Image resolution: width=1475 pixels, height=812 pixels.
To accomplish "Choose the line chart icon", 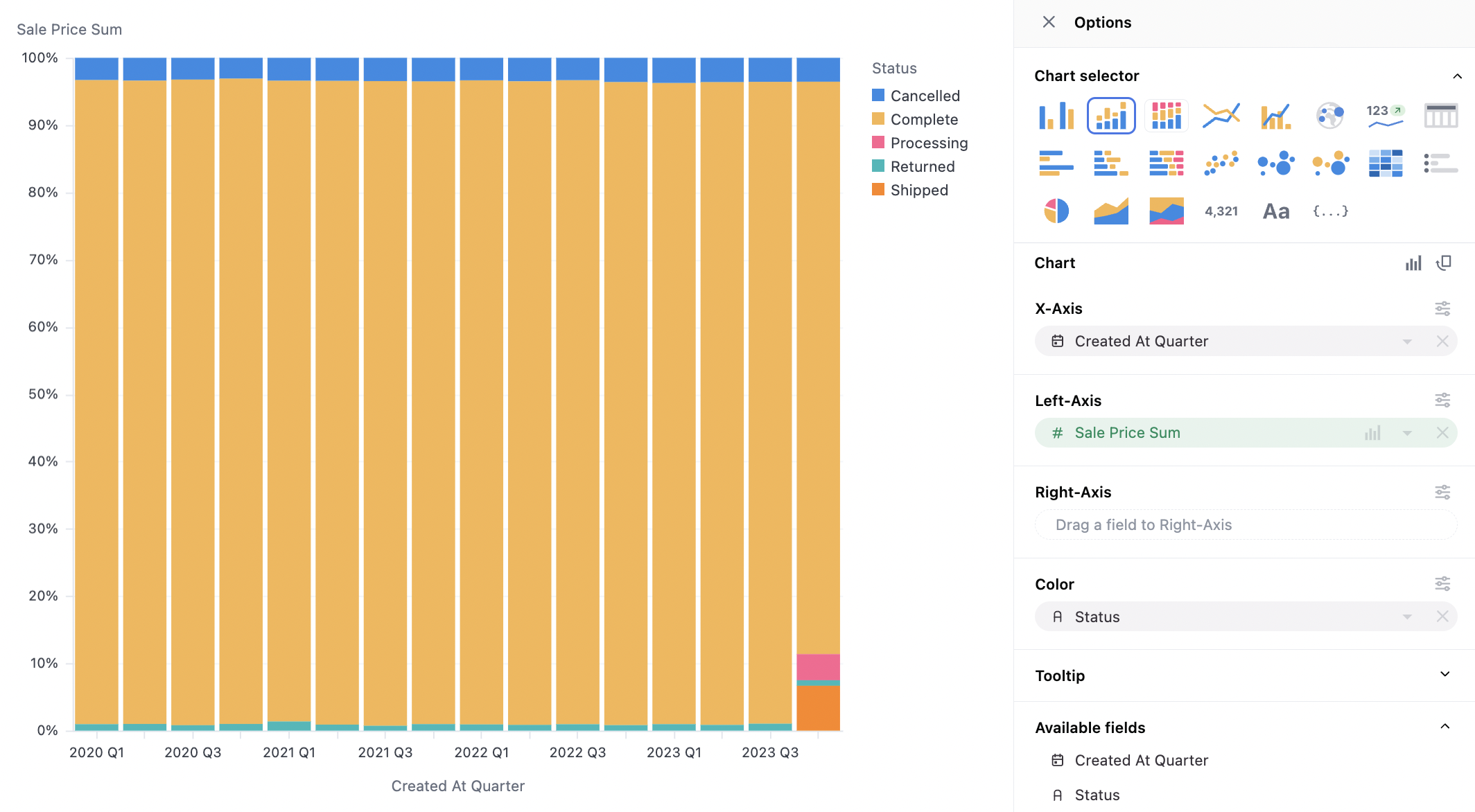I will click(1221, 116).
